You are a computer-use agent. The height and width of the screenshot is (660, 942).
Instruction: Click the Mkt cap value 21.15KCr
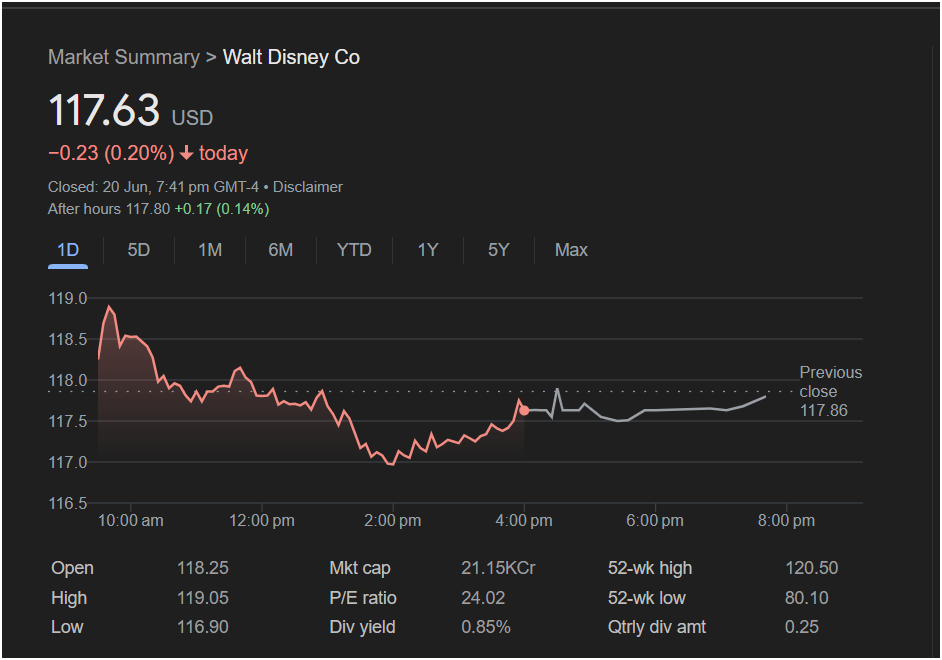tap(498, 568)
